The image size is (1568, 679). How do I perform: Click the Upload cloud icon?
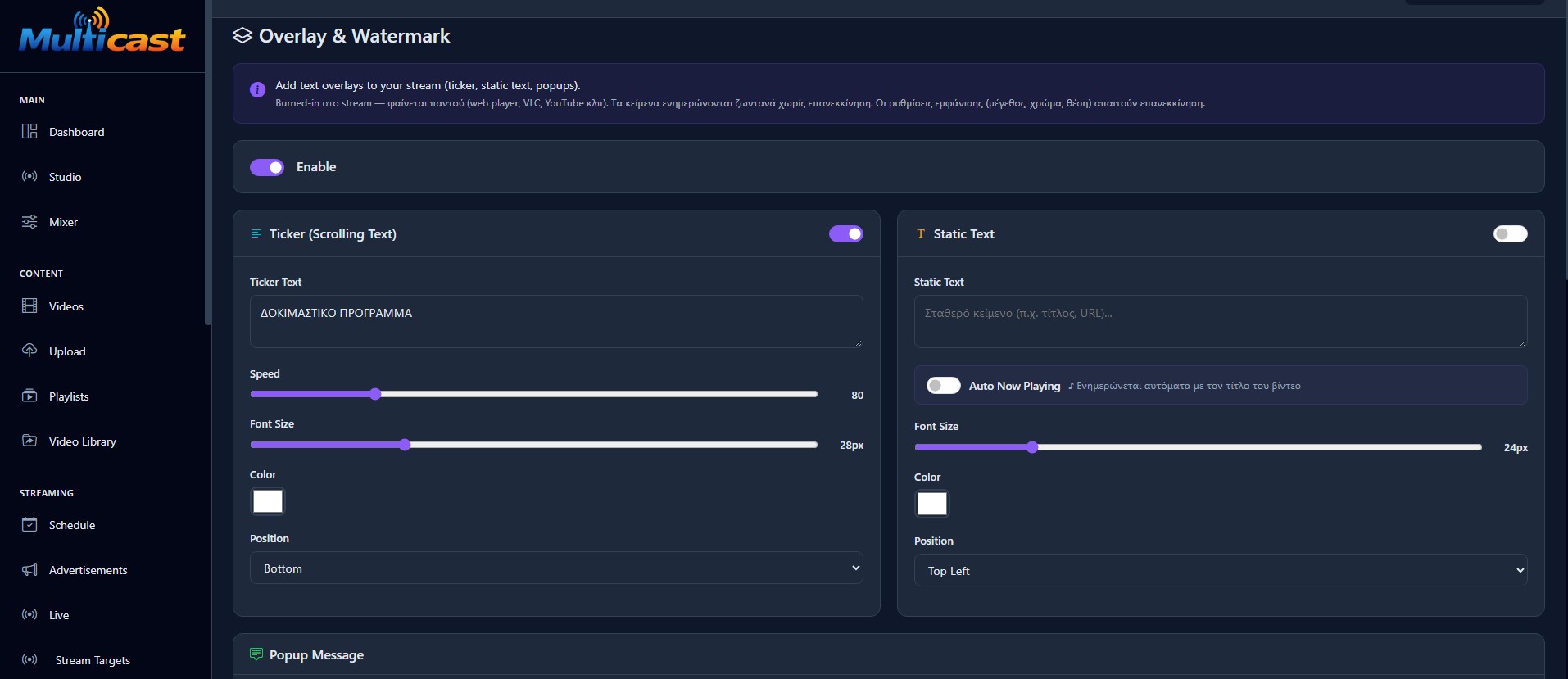tap(29, 351)
